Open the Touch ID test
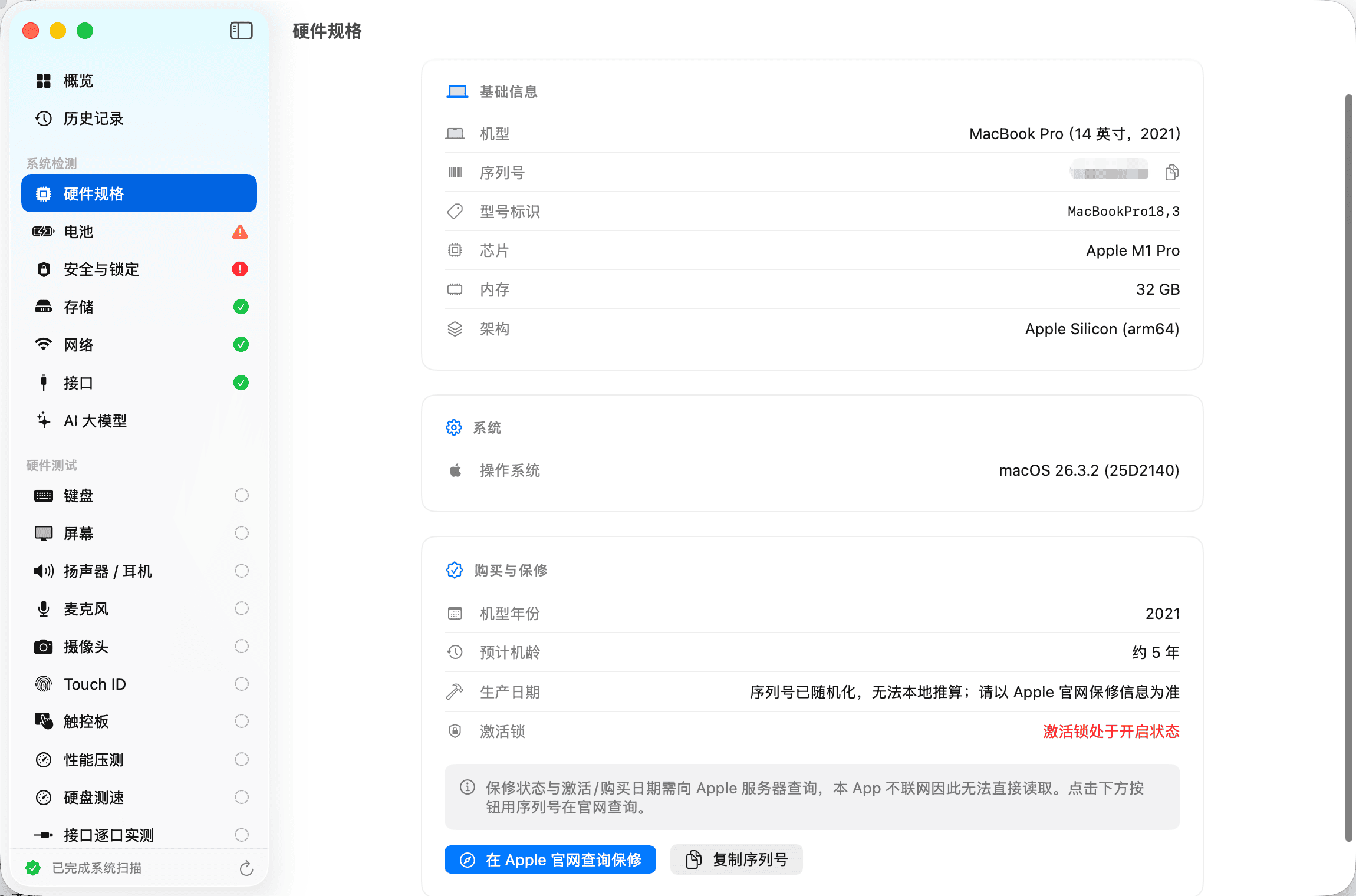The height and width of the screenshot is (896, 1356). pos(139,684)
